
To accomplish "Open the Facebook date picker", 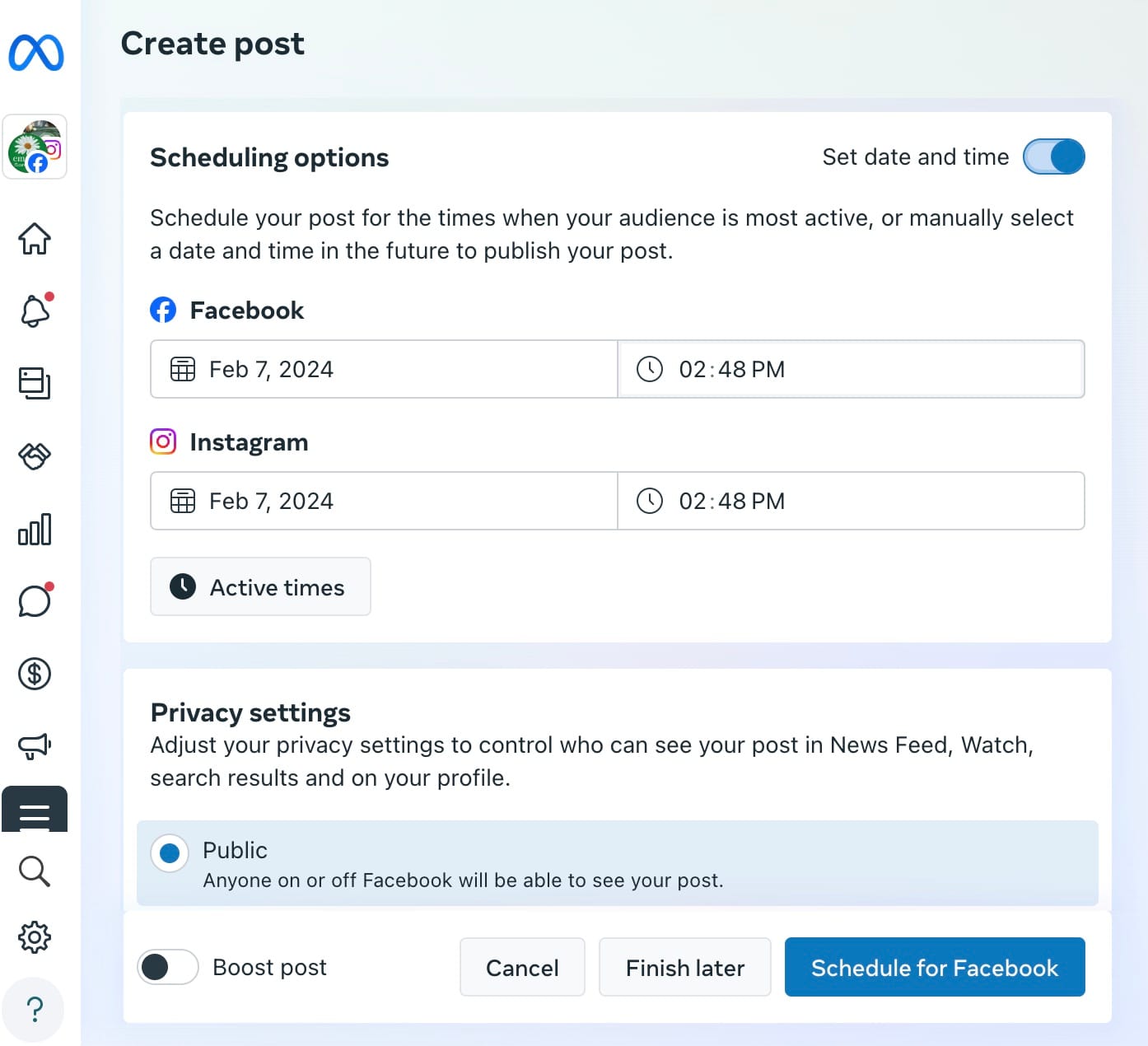I will [383, 369].
